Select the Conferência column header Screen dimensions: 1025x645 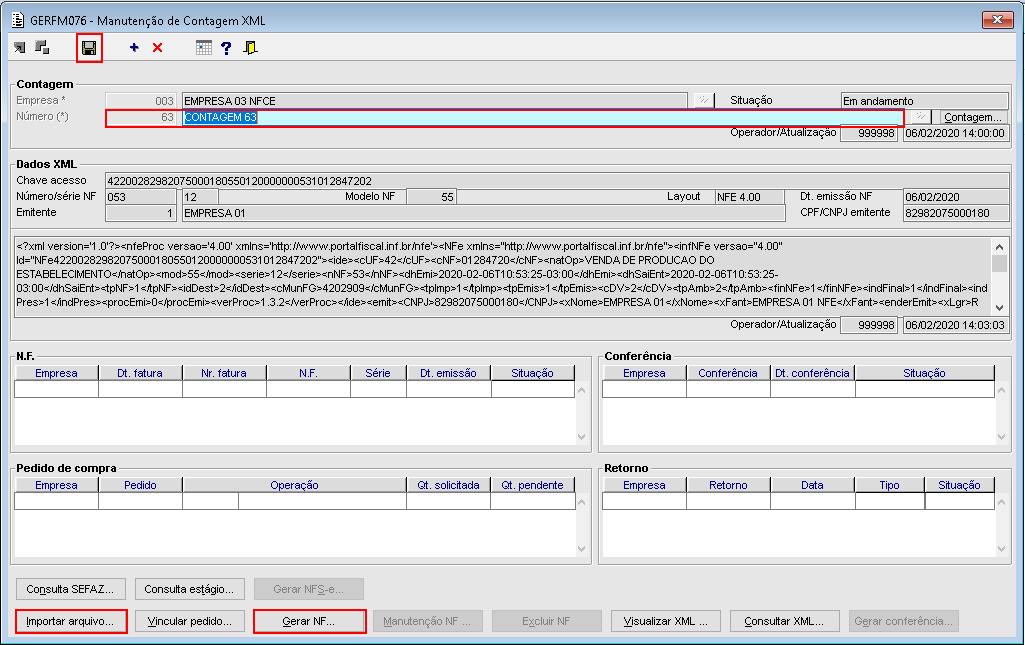click(x=728, y=373)
